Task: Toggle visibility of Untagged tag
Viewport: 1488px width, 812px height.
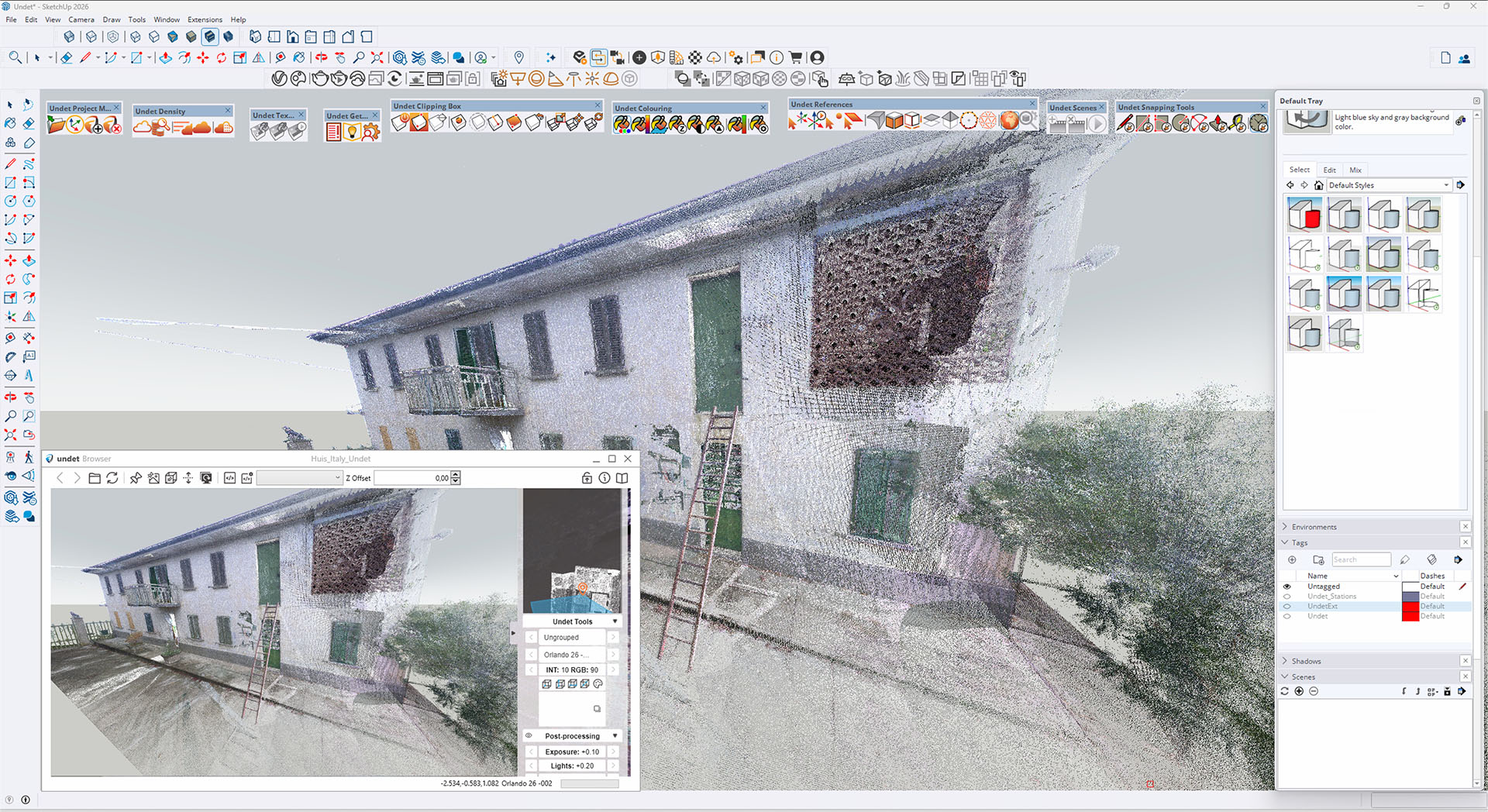Action: click(x=1287, y=587)
